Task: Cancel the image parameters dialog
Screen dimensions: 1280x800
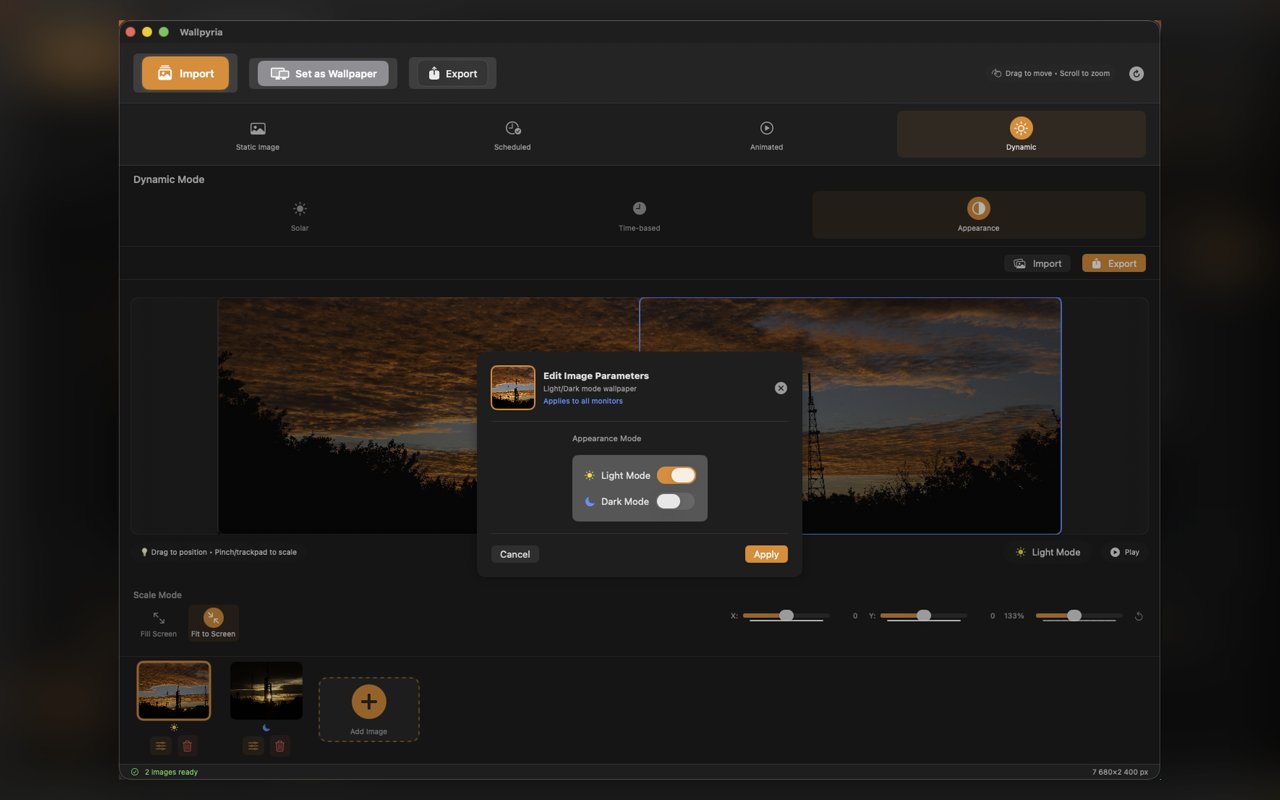Action: tap(515, 554)
